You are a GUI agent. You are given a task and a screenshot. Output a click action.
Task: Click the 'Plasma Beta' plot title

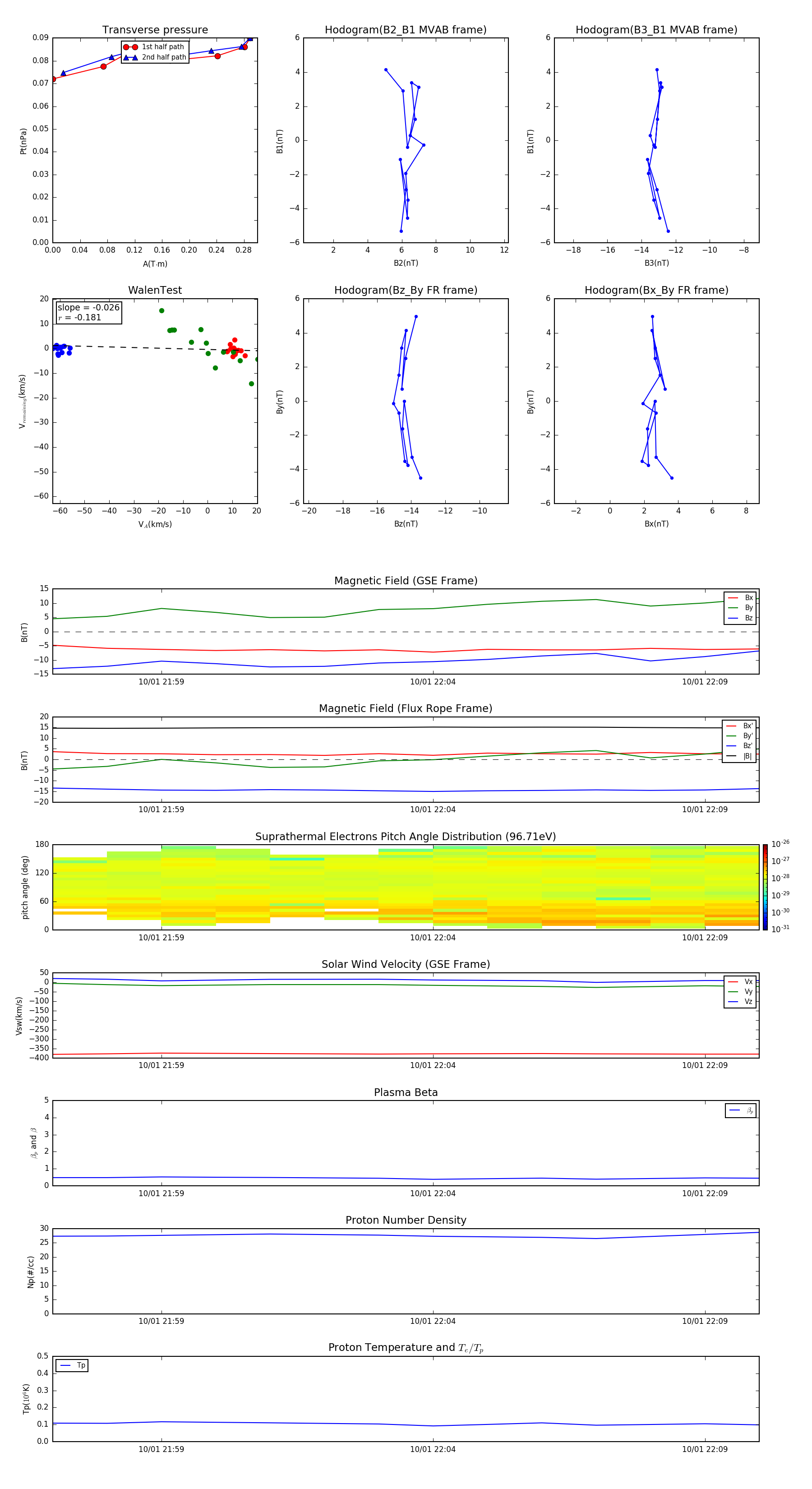pyautogui.click(x=406, y=1092)
